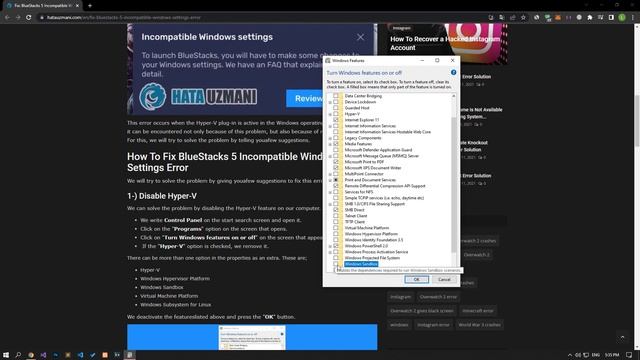Image resolution: width=640 pixels, height=360 pixels.
Task: Uncheck Microsoft Print to PDF
Action: (336, 162)
